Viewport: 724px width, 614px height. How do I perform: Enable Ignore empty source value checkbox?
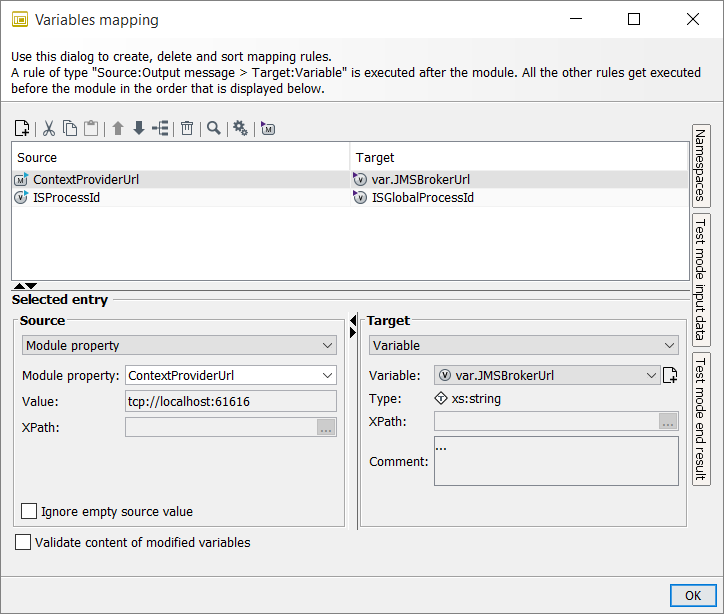[29, 511]
